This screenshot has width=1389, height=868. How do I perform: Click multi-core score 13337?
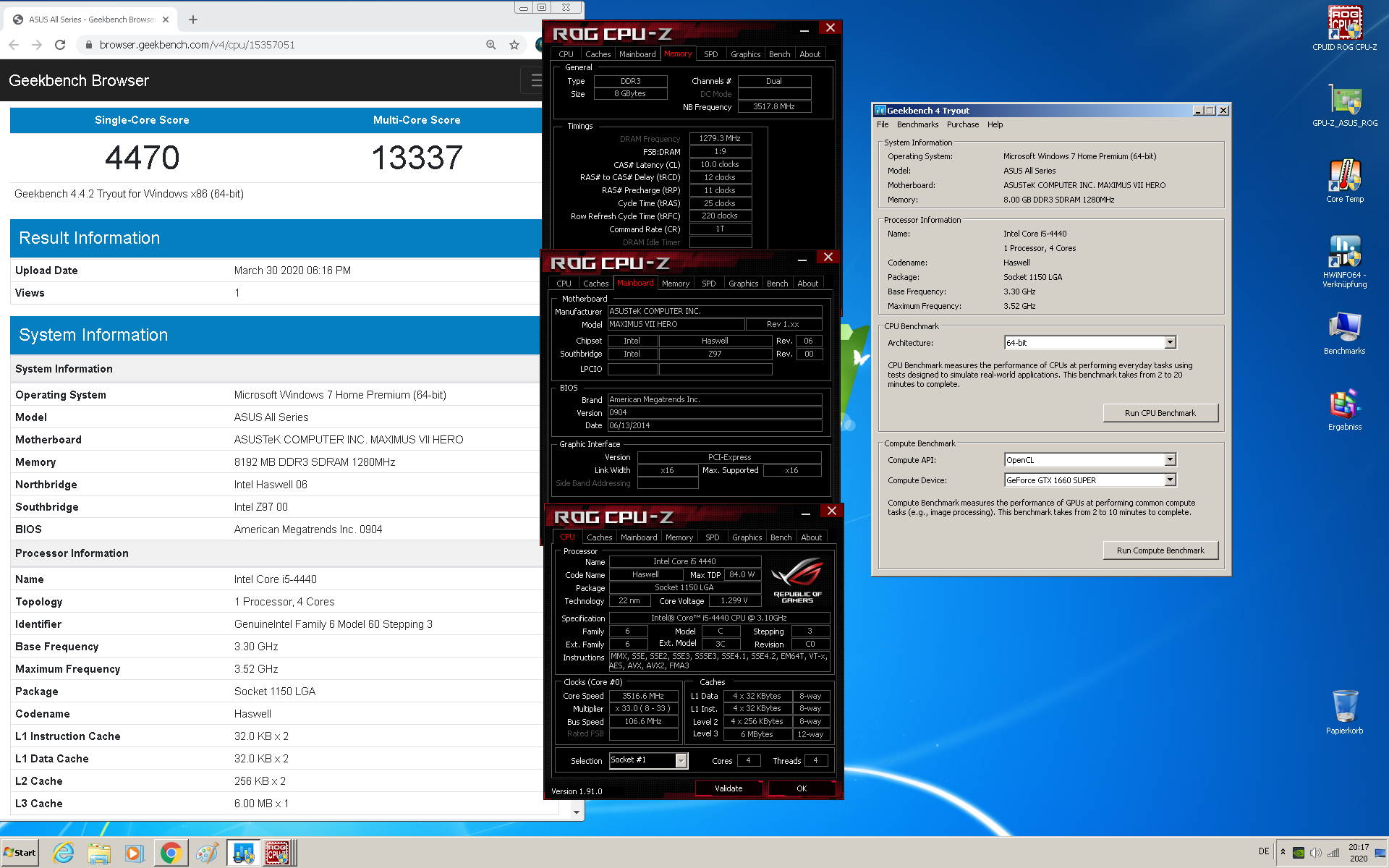point(417,158)
